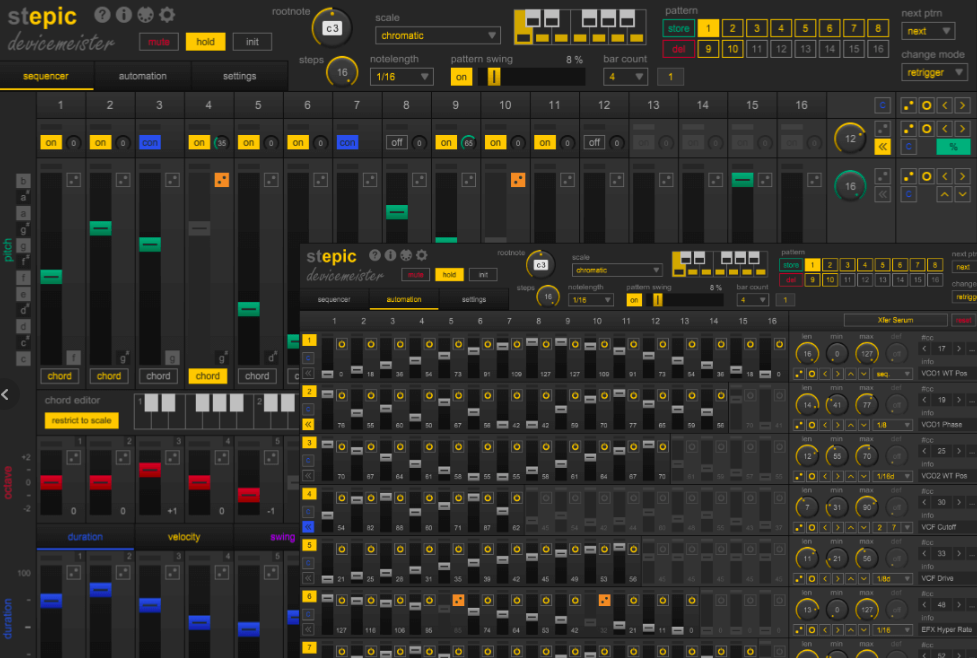Shift steps left using header row arrow

945,105
